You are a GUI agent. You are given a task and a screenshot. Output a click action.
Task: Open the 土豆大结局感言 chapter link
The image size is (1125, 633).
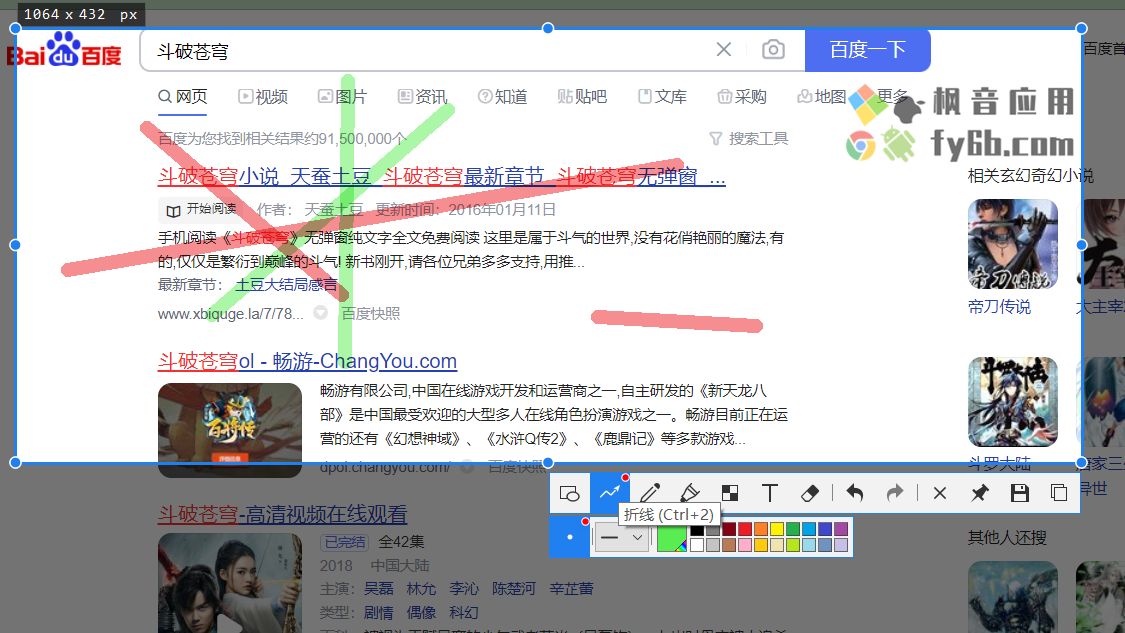coord(286,285)
